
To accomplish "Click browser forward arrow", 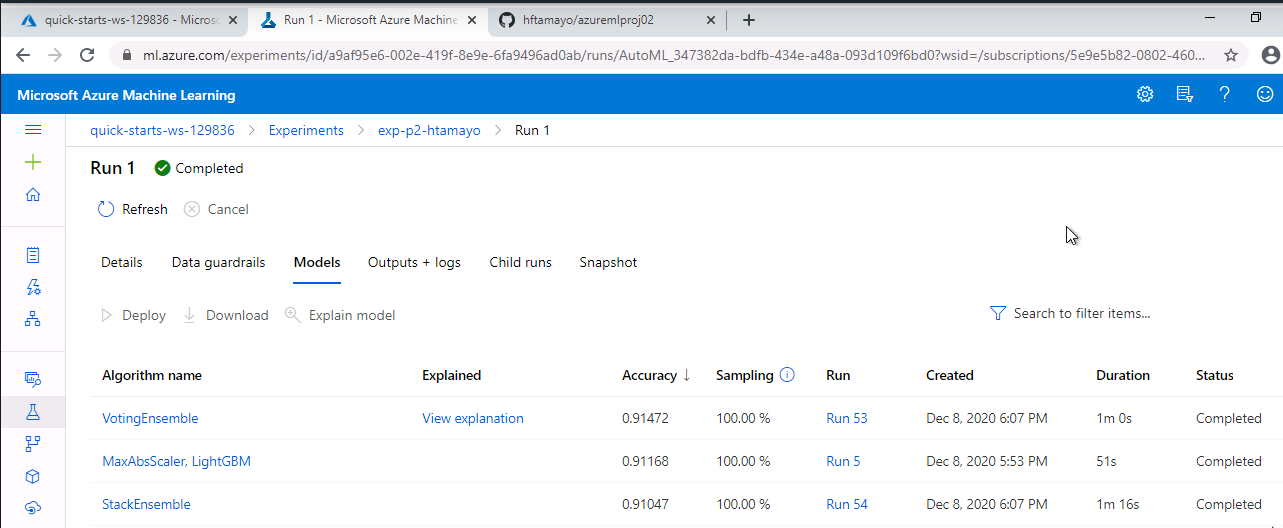I will [x=56, y=55].
